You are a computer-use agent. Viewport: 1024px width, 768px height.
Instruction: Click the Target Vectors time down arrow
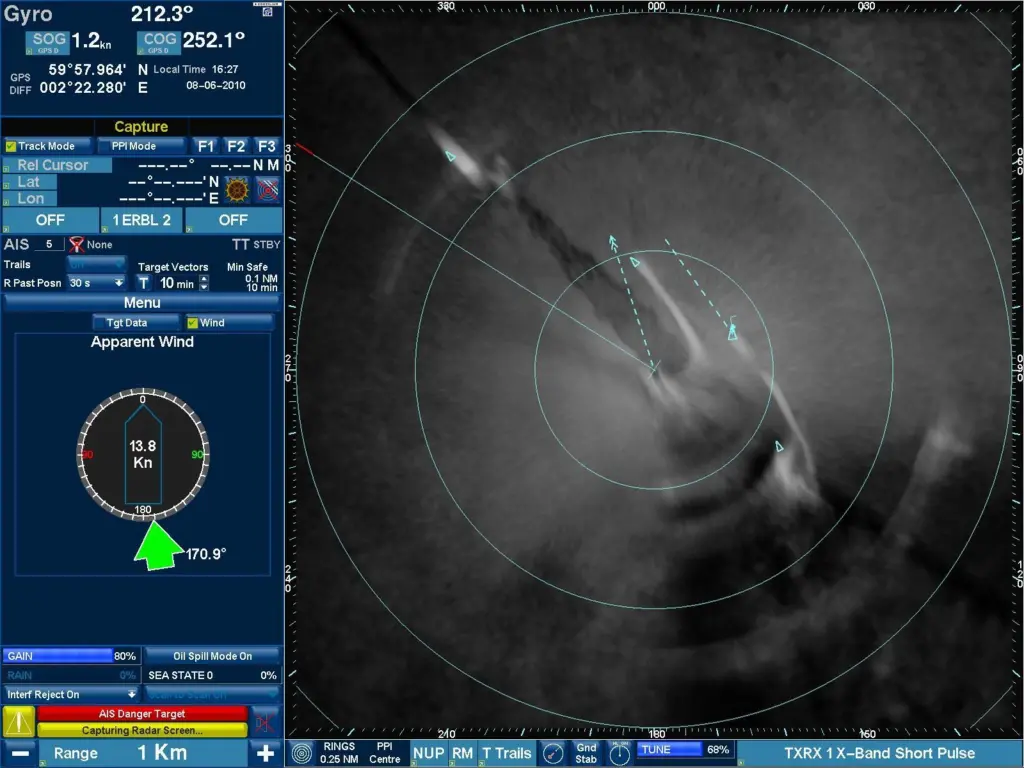[204, 287]
